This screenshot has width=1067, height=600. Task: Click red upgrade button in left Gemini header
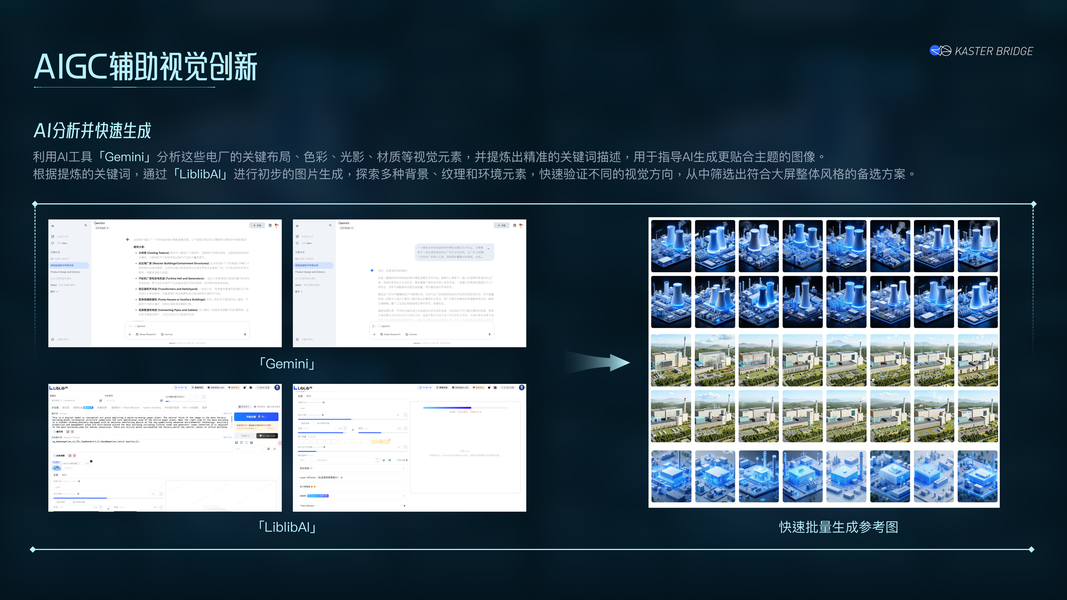click(257, 225)
